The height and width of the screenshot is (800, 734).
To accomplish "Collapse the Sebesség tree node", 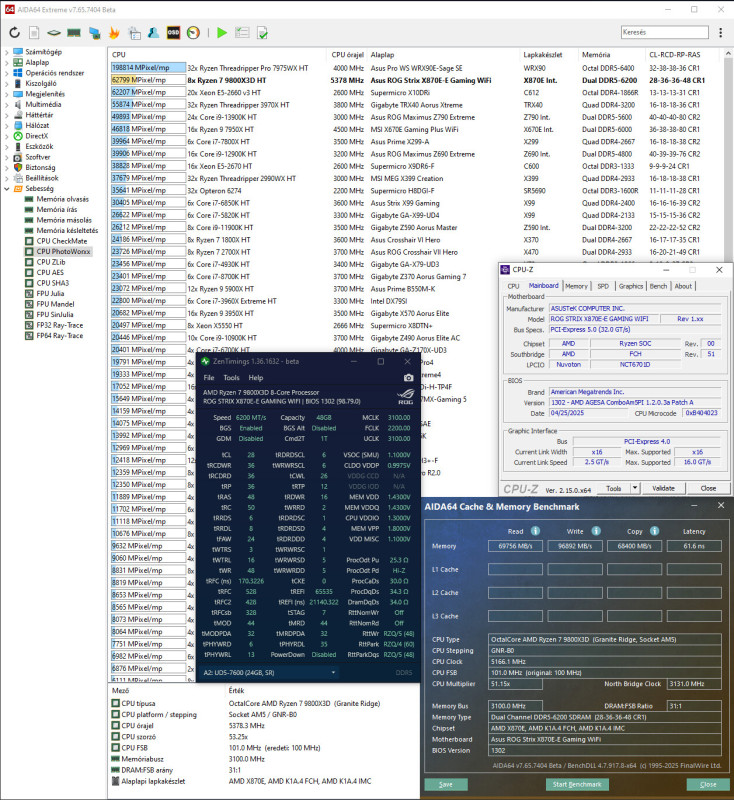I will [x=7, y=189].
